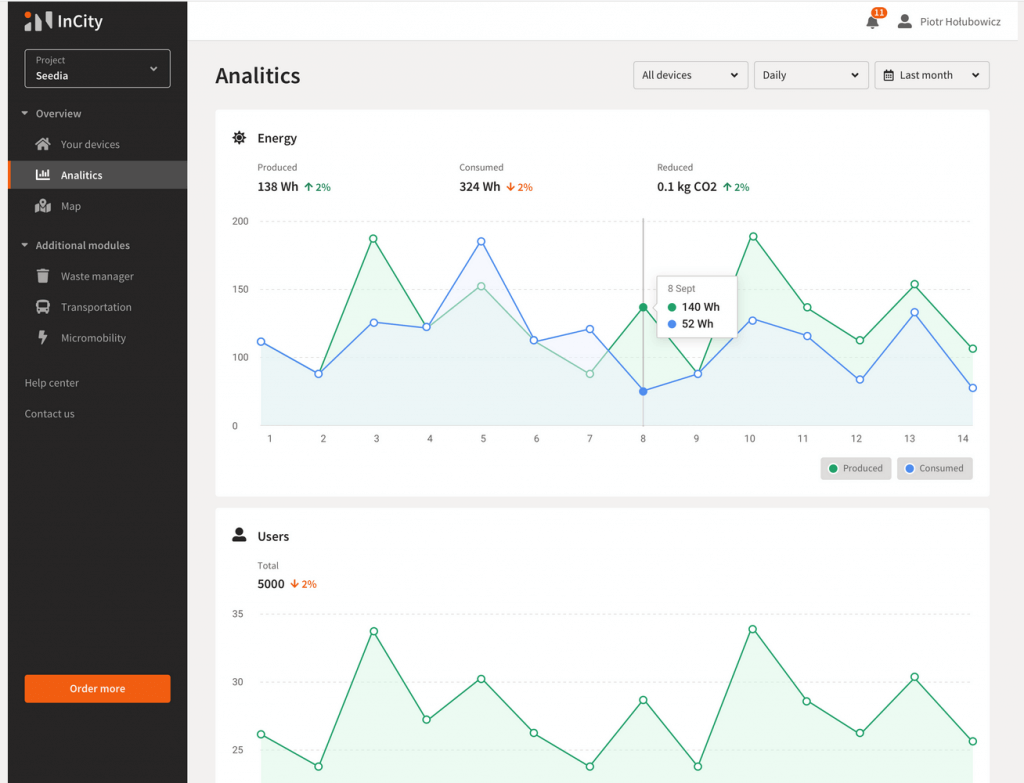Open the notifications bell icon

click(x=872, y=22)
